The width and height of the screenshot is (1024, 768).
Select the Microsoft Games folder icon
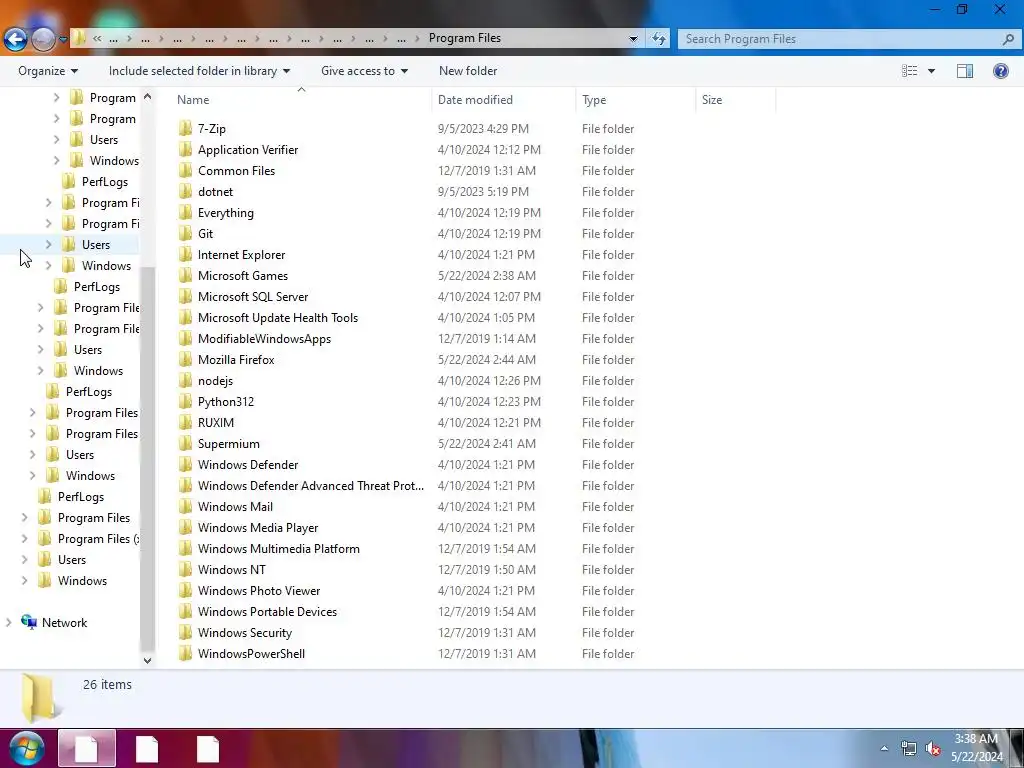[x=185, y=276]
